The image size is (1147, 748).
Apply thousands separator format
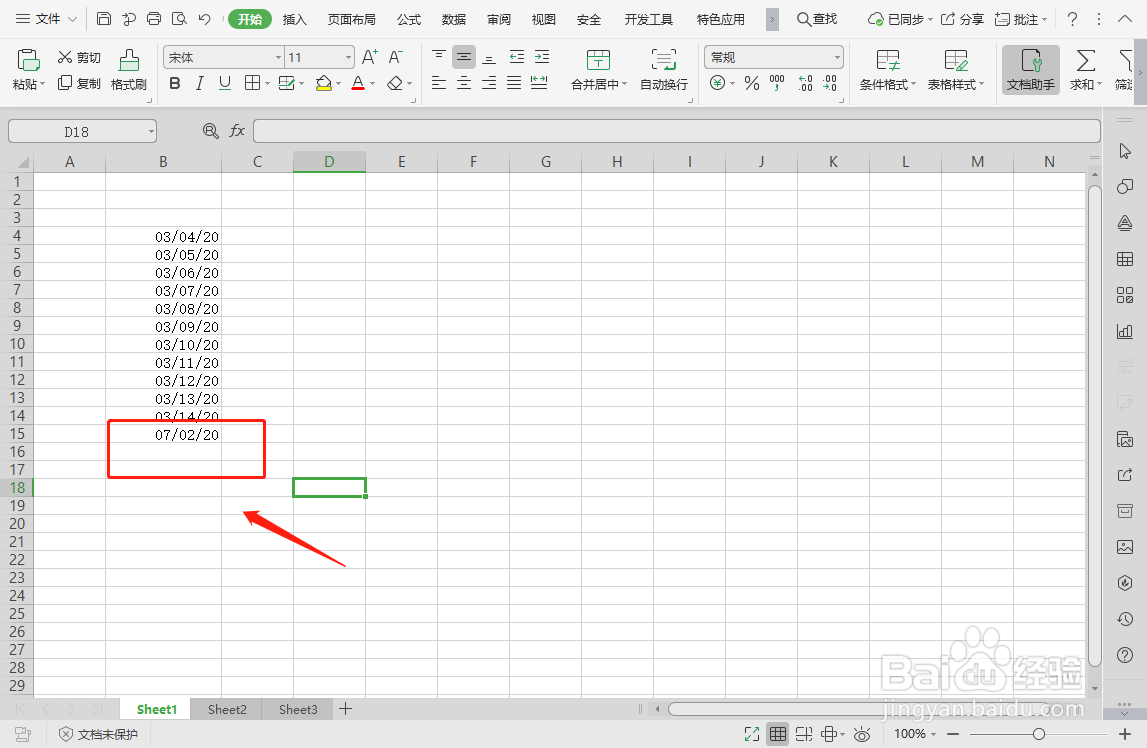(x=777, y=83)
